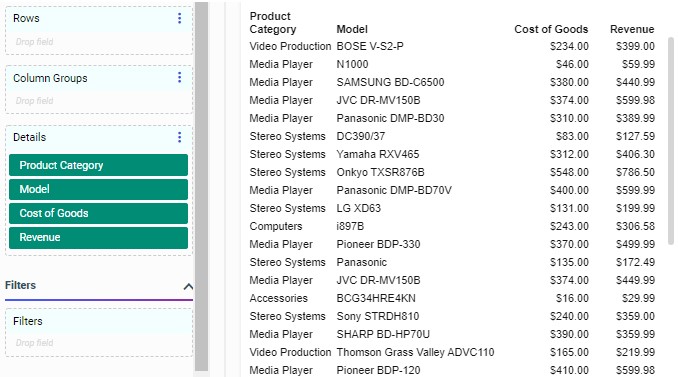
Task: Click the $16.00 cost value
Action: pyautogui.click(x=572, y=298)
